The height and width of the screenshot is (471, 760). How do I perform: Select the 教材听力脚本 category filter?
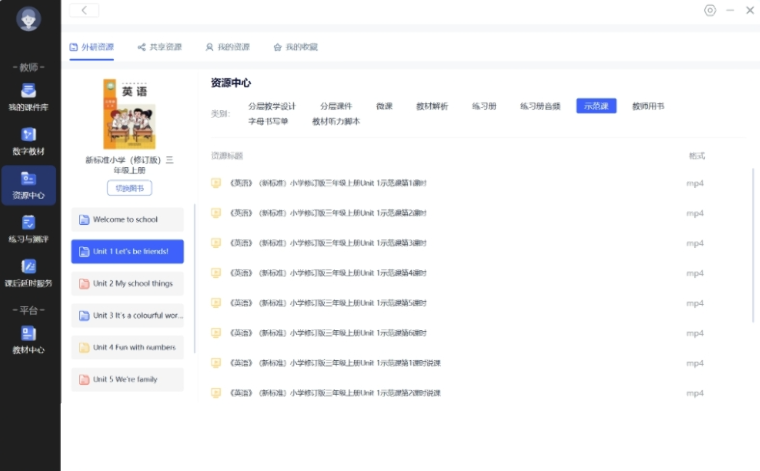336,121
